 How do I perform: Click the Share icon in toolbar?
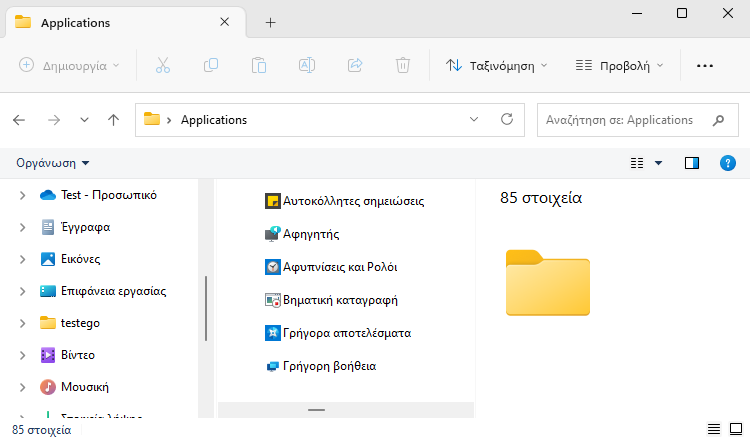(355, 65)
